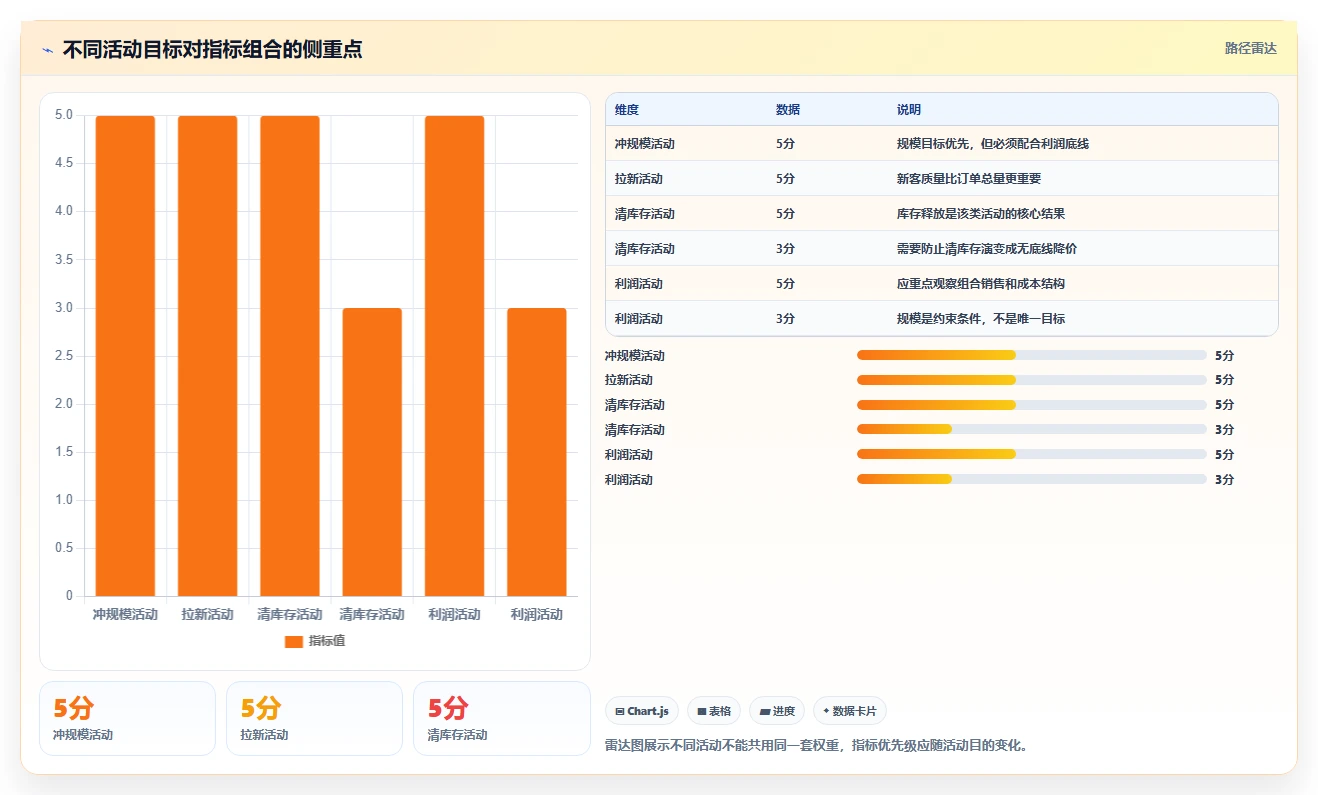Select the text 规模目标优先，但必须配合利润底线
This screenshot has height=795, width=1318.
(x=993, y=144)
